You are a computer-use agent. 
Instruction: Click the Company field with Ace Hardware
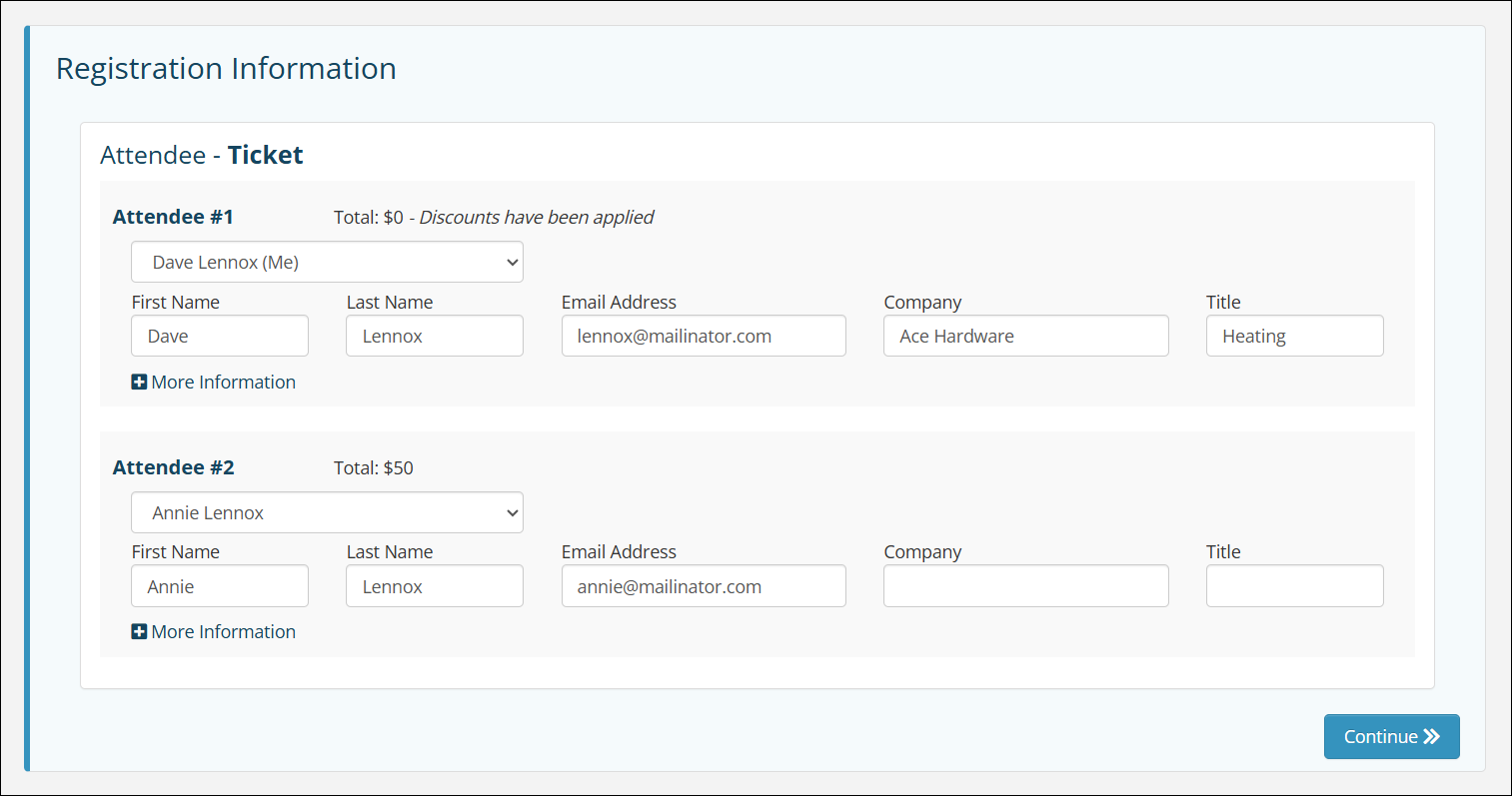click(x=1025, y=337)
